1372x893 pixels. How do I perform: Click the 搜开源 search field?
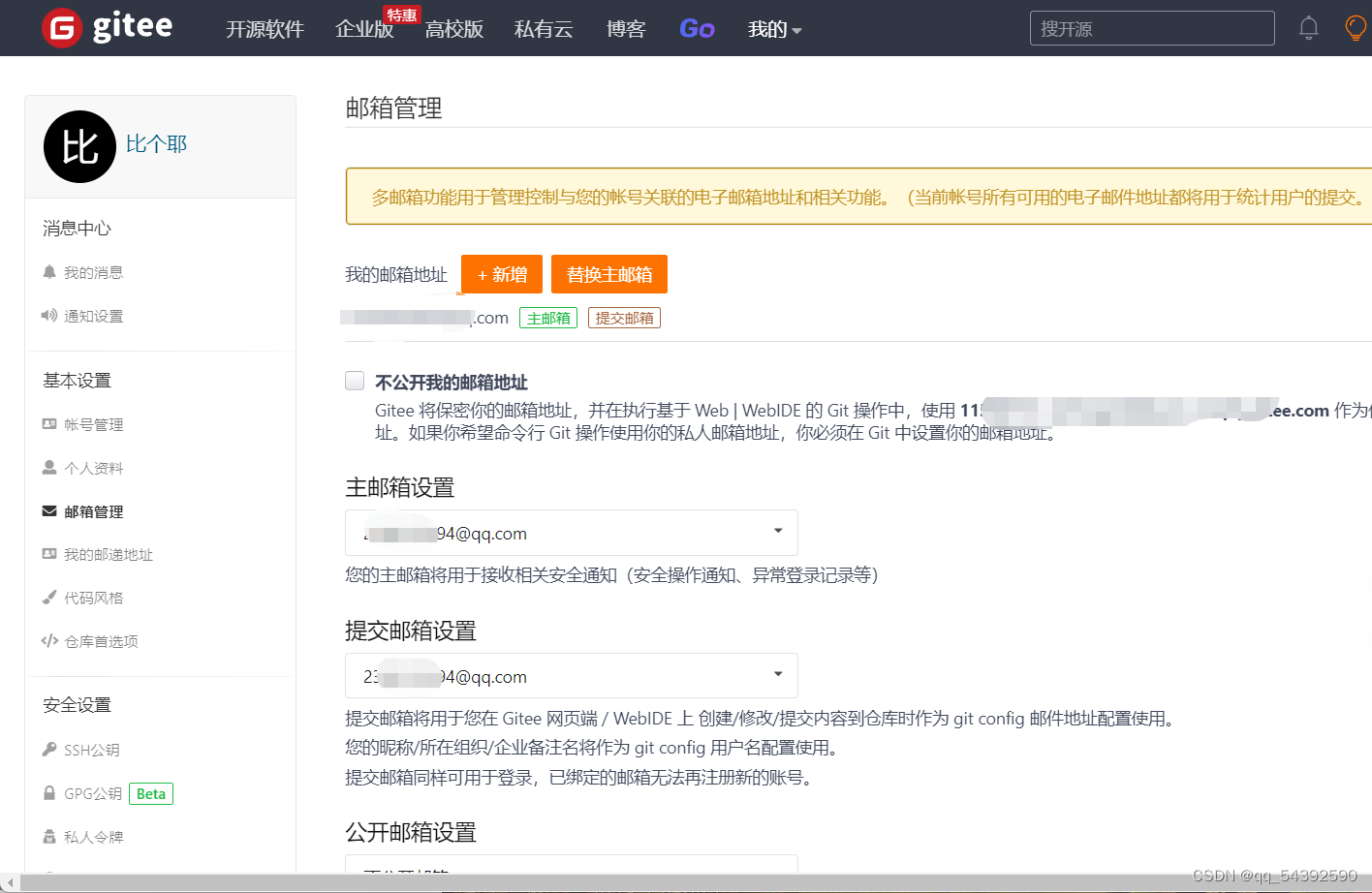(1151, 28)
